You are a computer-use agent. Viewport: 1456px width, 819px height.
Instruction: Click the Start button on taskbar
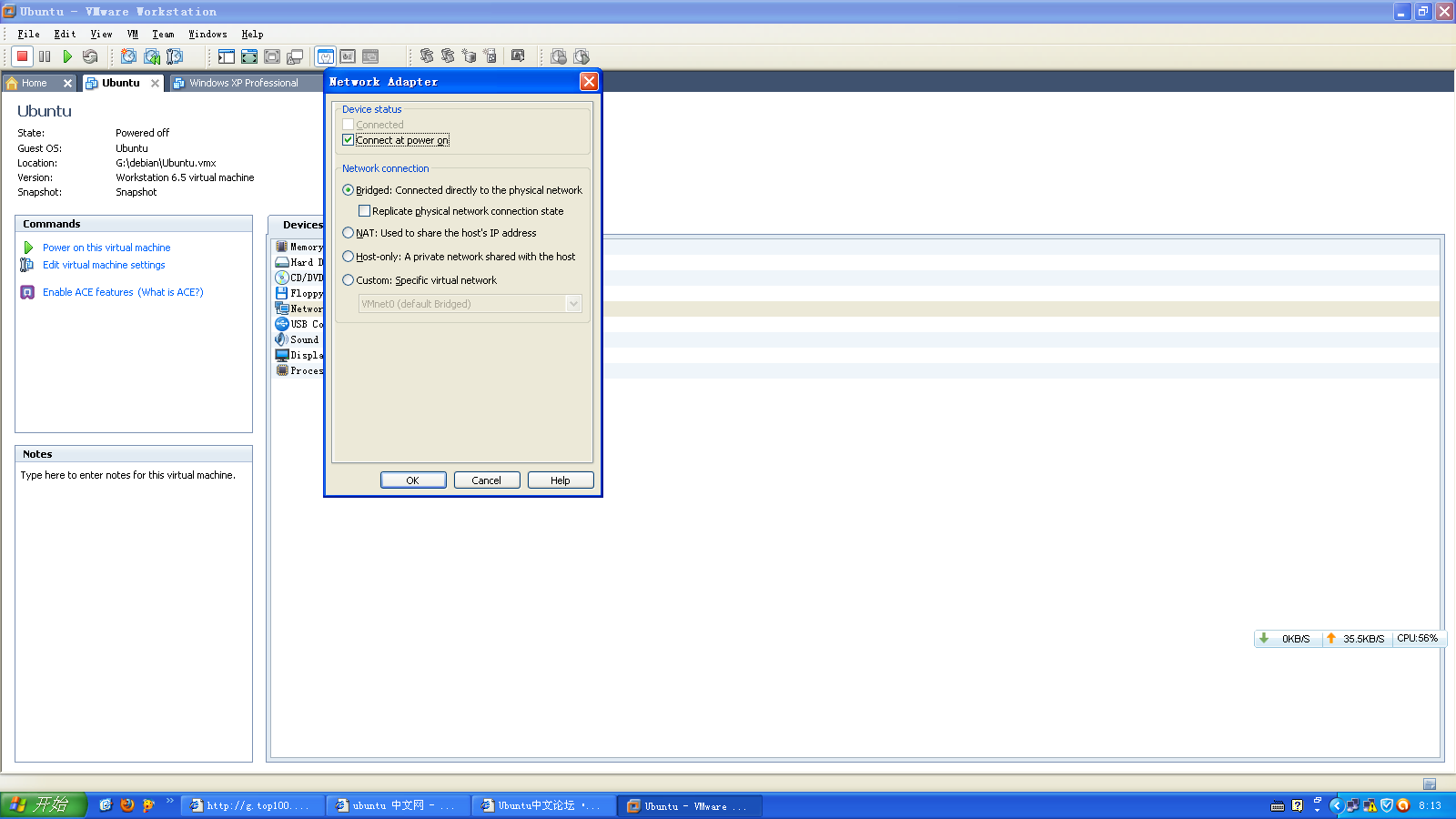pos(44,805)
